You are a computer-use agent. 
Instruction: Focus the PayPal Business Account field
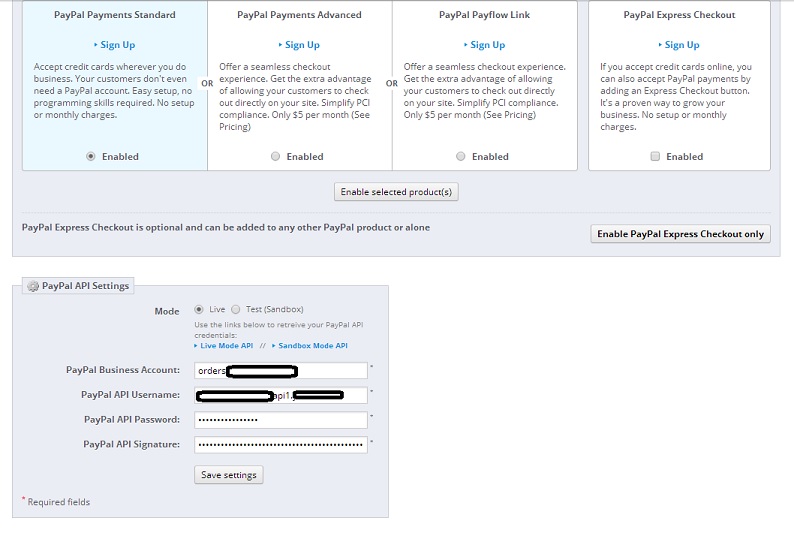281,370
